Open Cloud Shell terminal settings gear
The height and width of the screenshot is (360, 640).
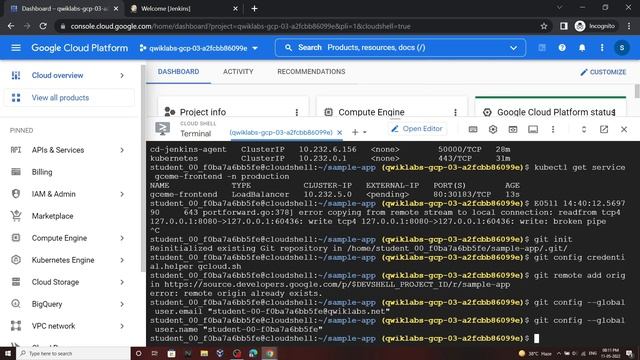coord(493,129)
